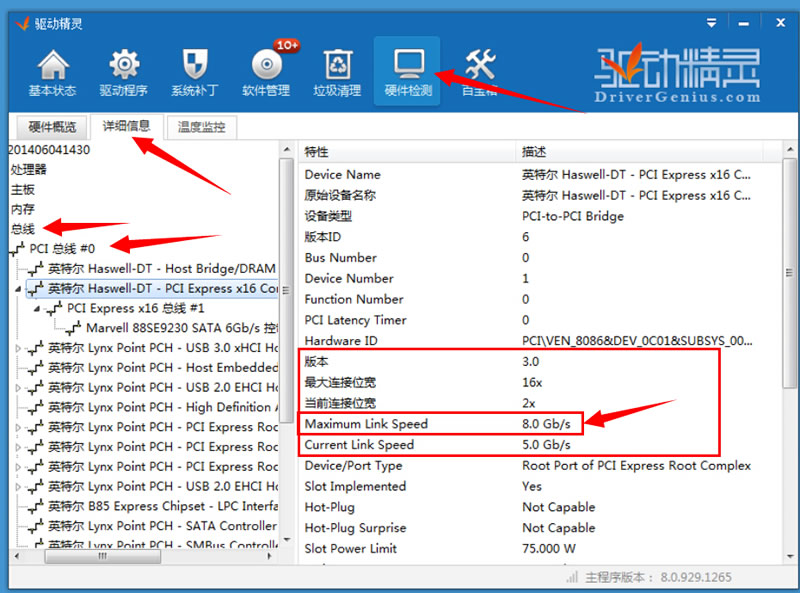Image resolution: width=800 pixels, height=593 pixels.
Task: Click the 主程序版本 status bar text
Action: [x=658, y=578]
